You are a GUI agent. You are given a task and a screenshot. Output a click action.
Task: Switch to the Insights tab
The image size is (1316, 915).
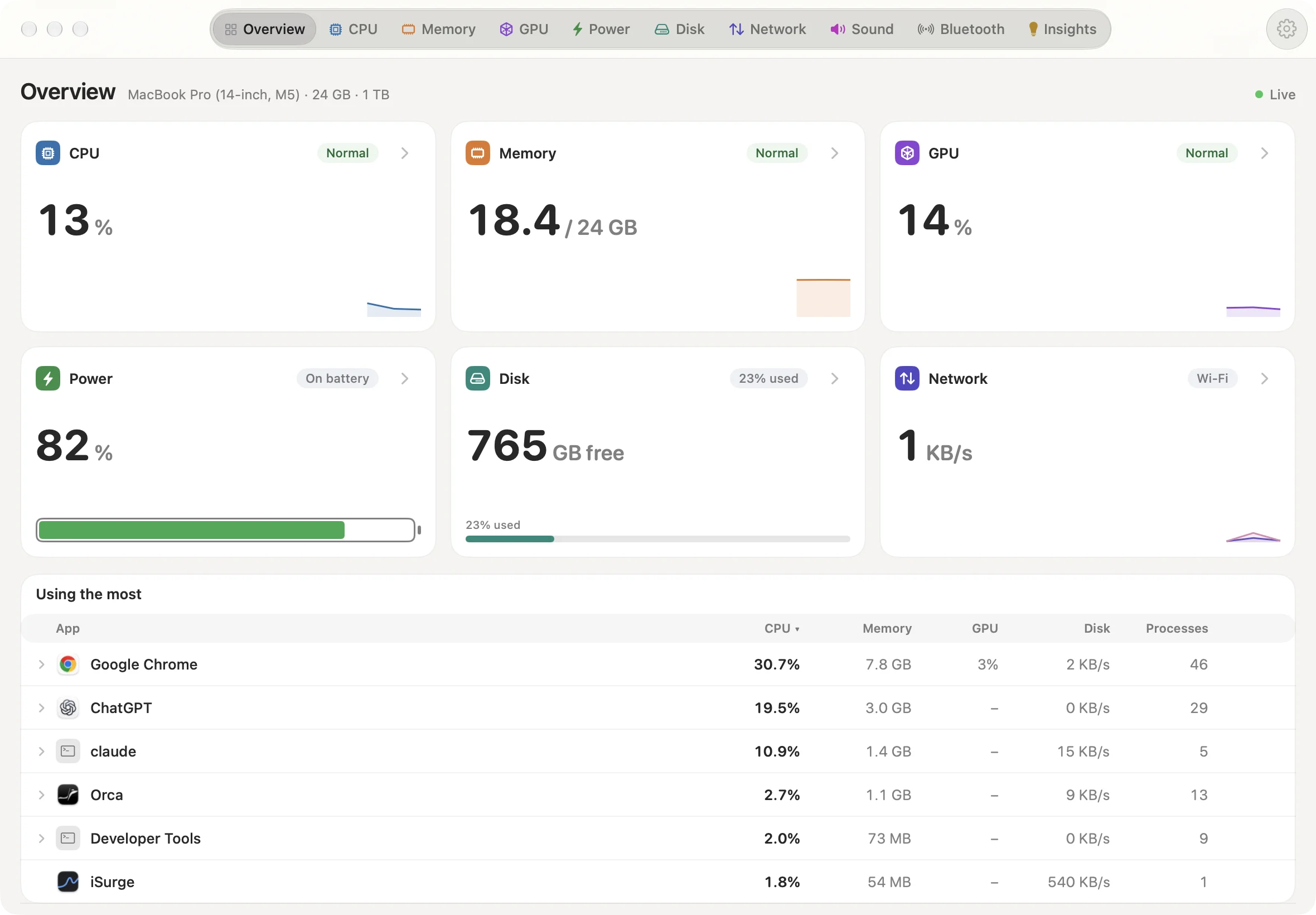pos(1062,29)
